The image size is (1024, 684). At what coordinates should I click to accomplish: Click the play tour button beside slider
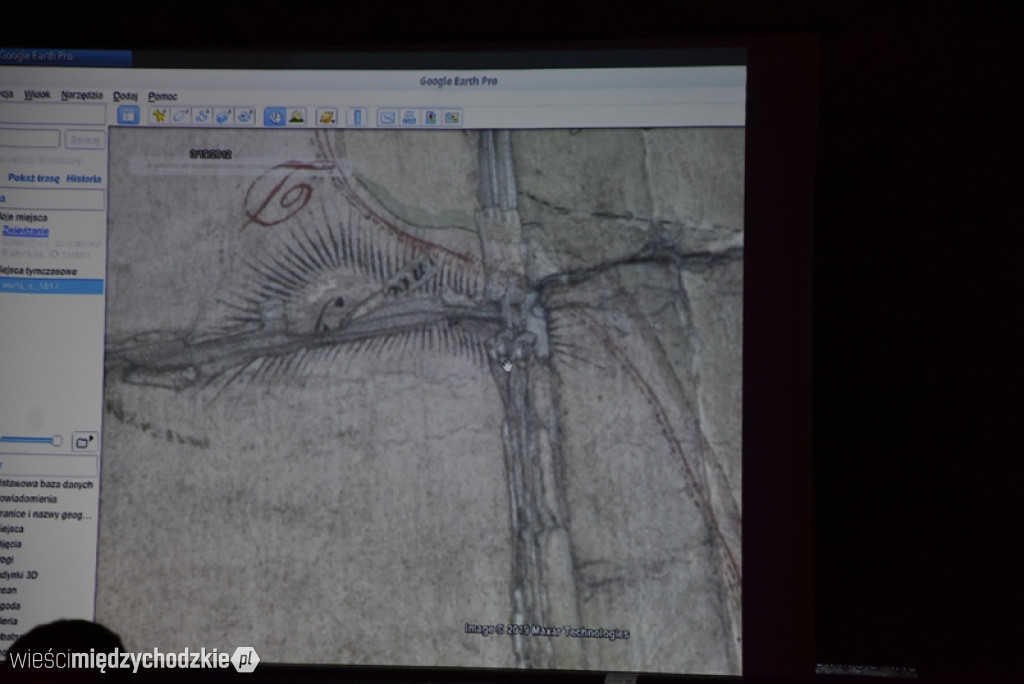[x=84, y=442]
